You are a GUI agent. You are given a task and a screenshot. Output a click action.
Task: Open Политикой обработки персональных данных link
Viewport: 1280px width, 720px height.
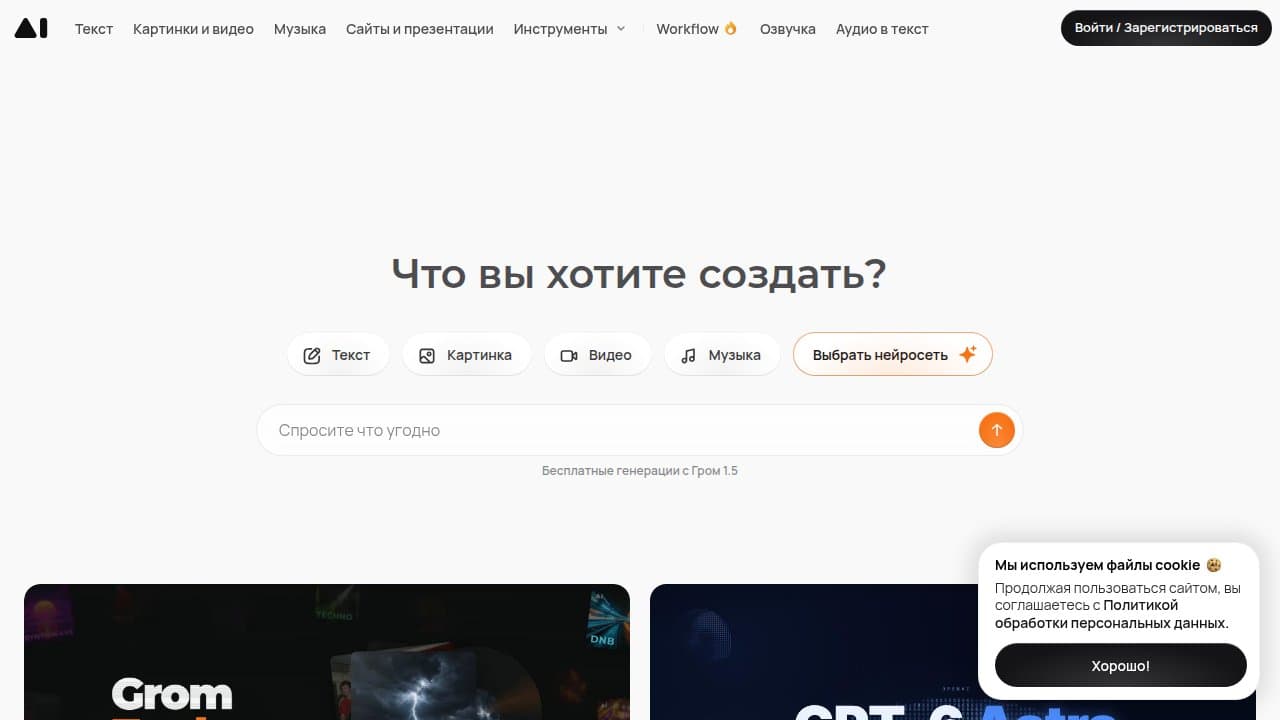[x=1112, y=614]
